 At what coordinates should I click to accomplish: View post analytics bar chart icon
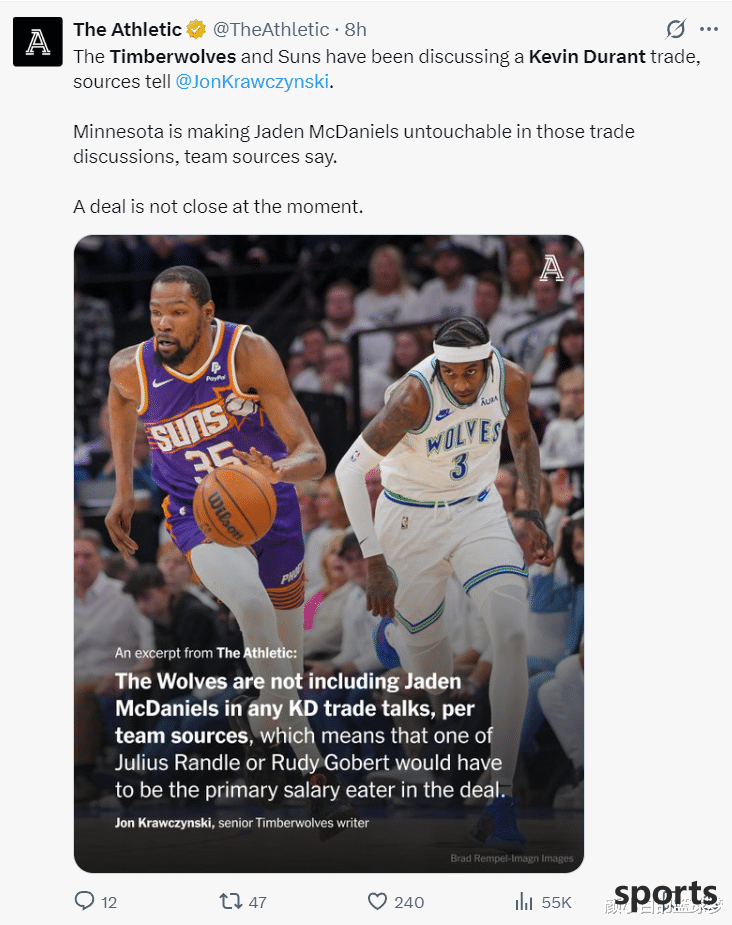click(x=524, y=901)
